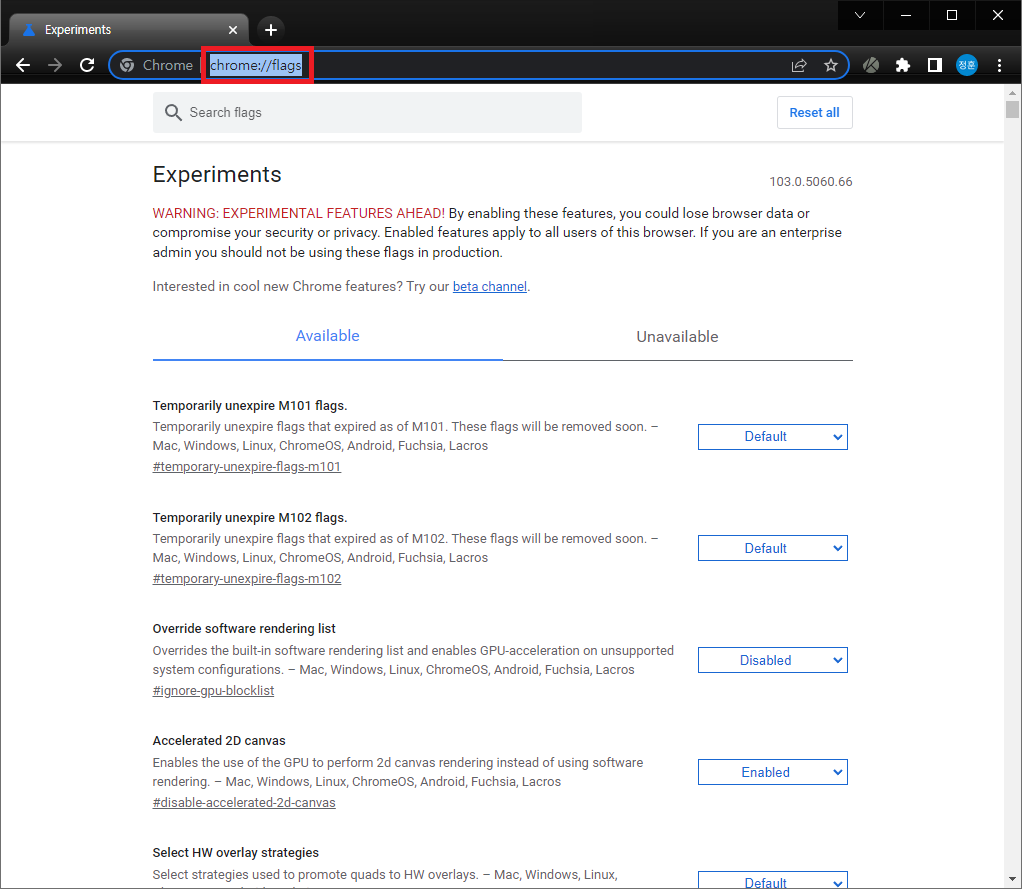Open the tab search chevron in title bar
Screen dimensions: 1022x889
[x=860, y=15]
